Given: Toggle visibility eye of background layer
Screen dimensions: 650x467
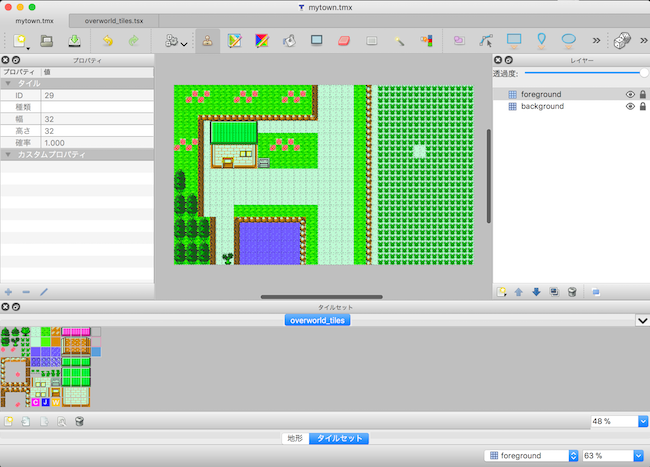Looking at the screenshot, I should [x=630, y=106].
